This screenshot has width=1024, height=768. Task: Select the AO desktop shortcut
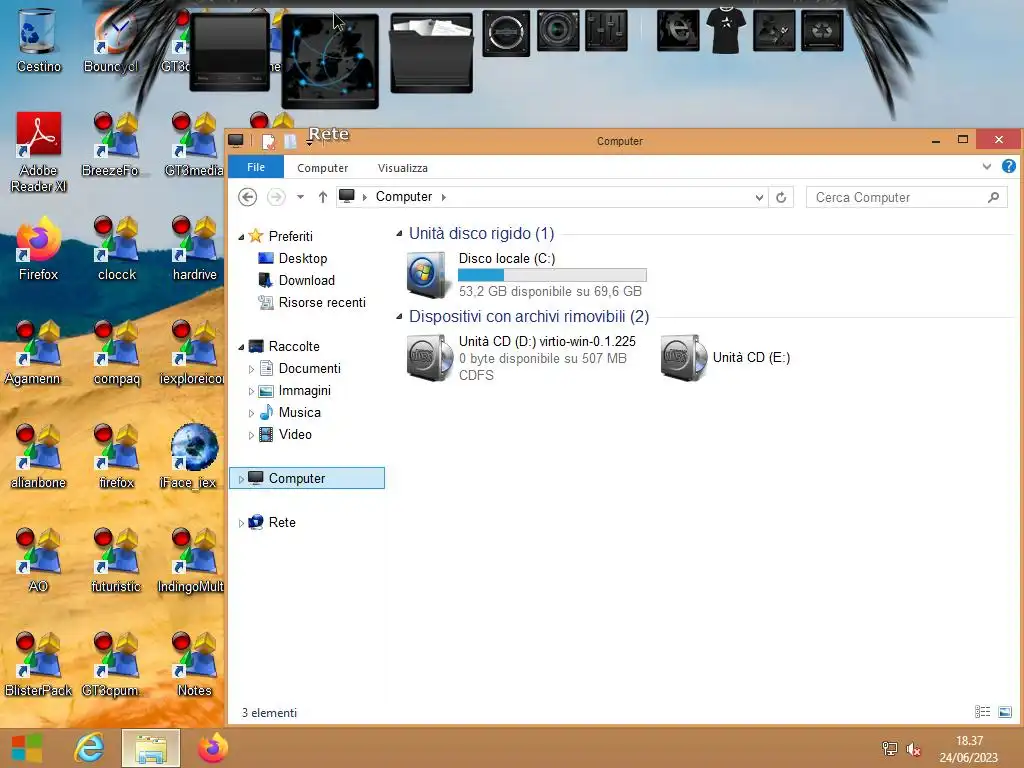tap(38, 561)
